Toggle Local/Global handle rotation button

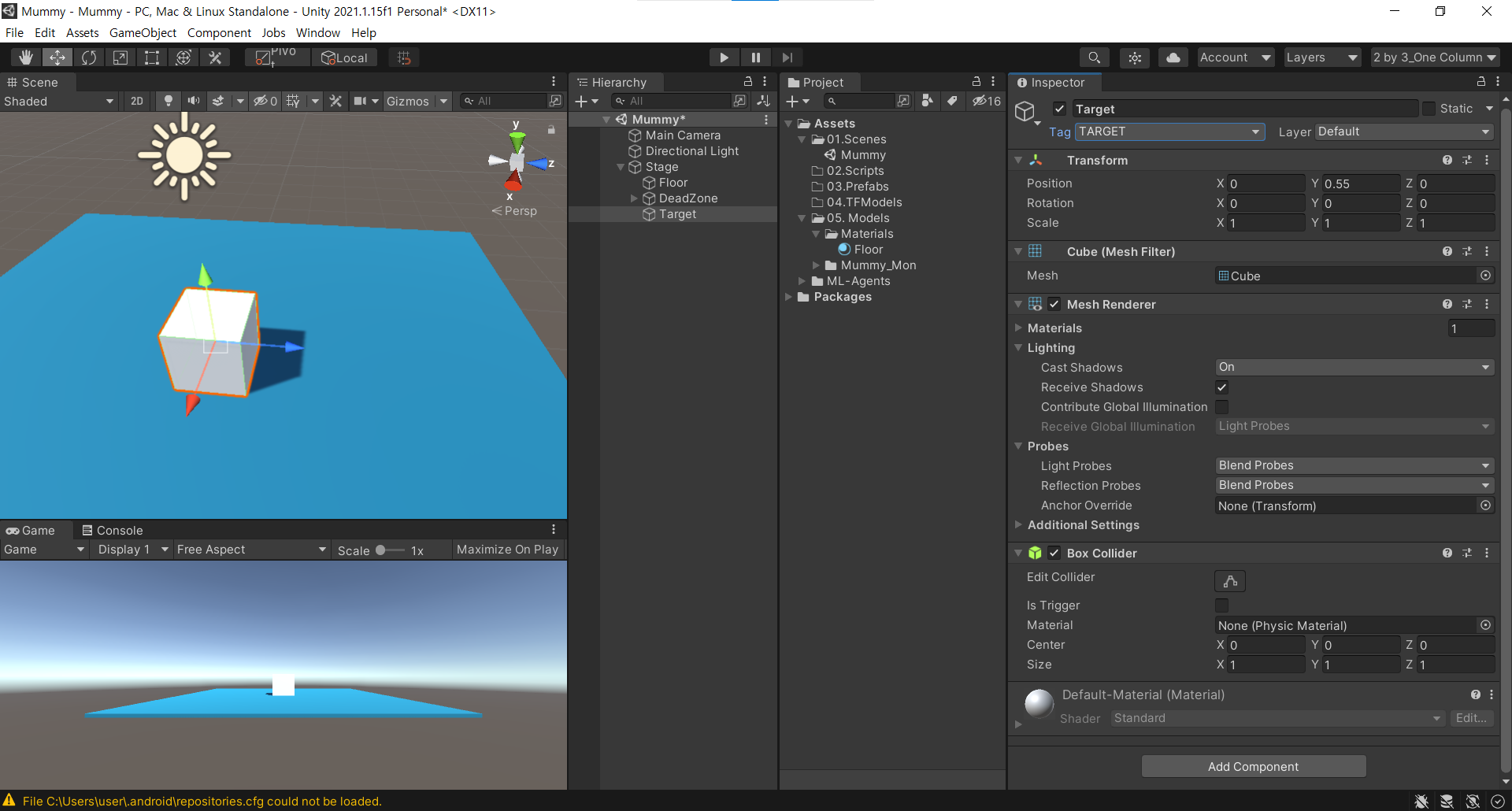pyautogui.click(x=345, y=57)
